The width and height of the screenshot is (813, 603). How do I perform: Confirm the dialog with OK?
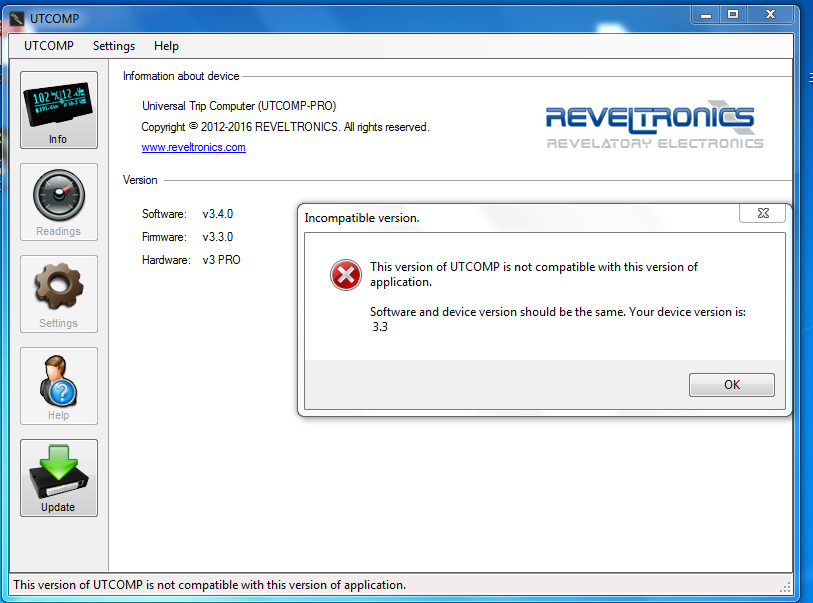(732, 385)
